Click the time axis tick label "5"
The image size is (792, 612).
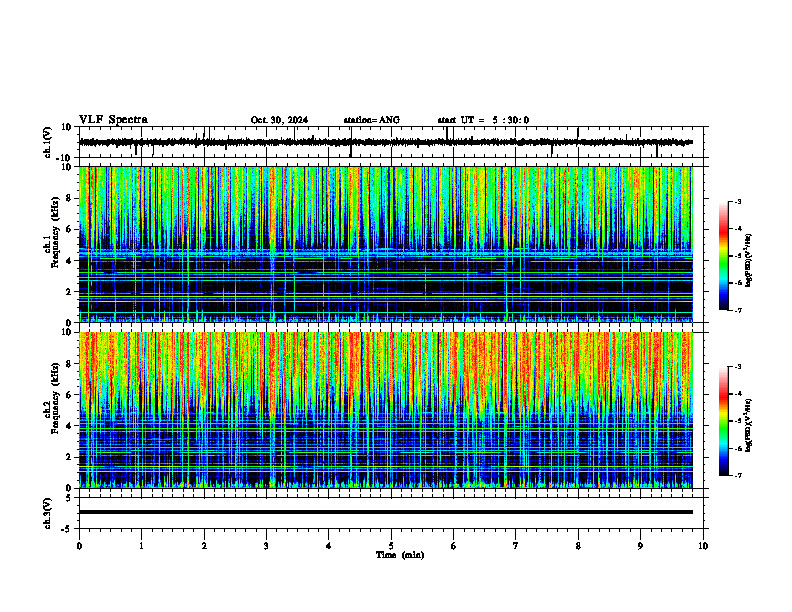[x=391, y=546]
